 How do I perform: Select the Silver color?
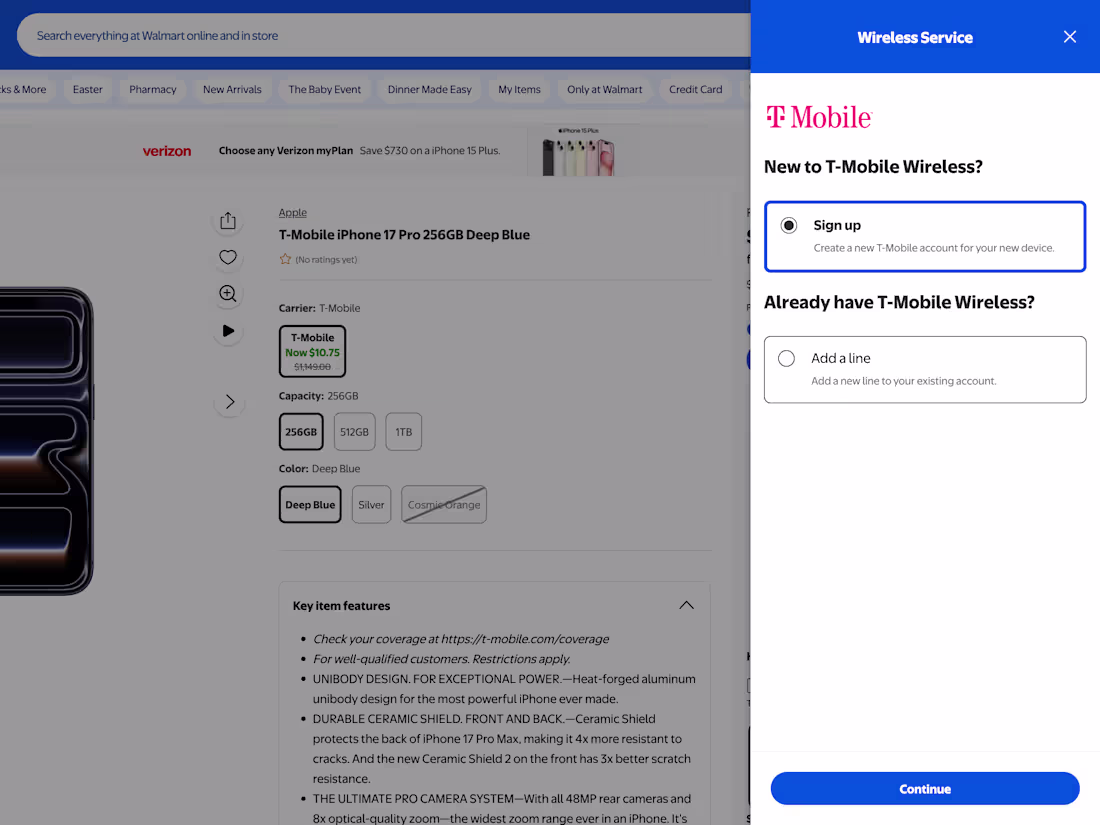(371, 504)
